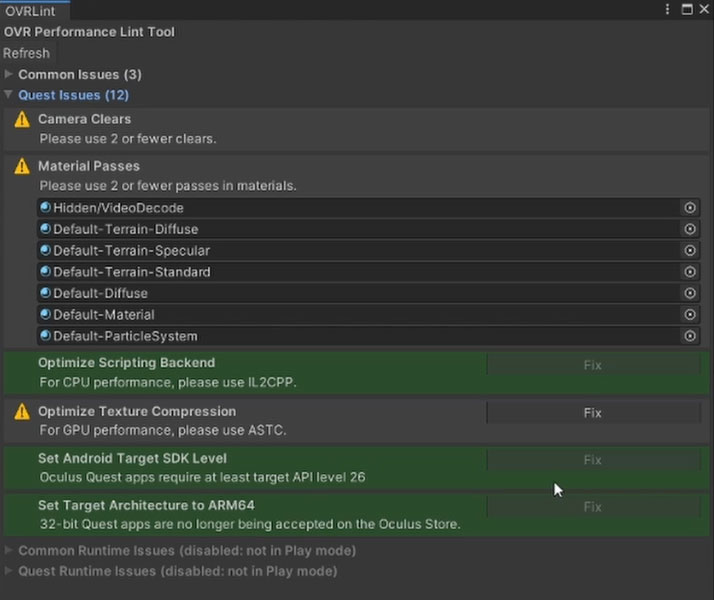Open object picker for Default-Terrain-Standard

tap(690, 272)
